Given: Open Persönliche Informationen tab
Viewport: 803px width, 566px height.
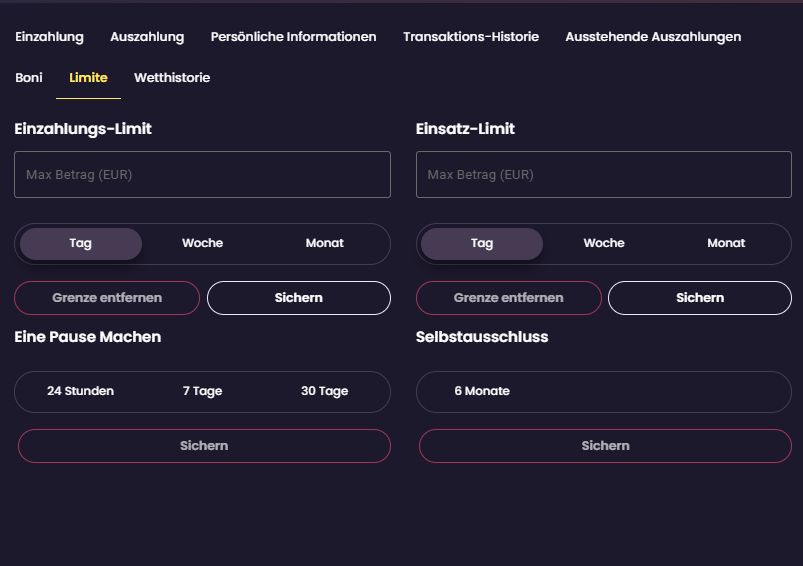Looking at the screenshot, I should coord(293,37).
